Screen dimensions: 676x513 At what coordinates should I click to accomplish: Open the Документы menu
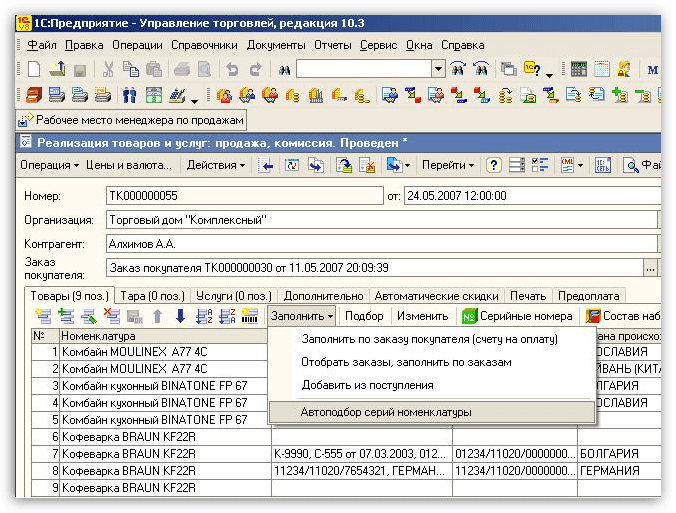(x=276, y=45)
